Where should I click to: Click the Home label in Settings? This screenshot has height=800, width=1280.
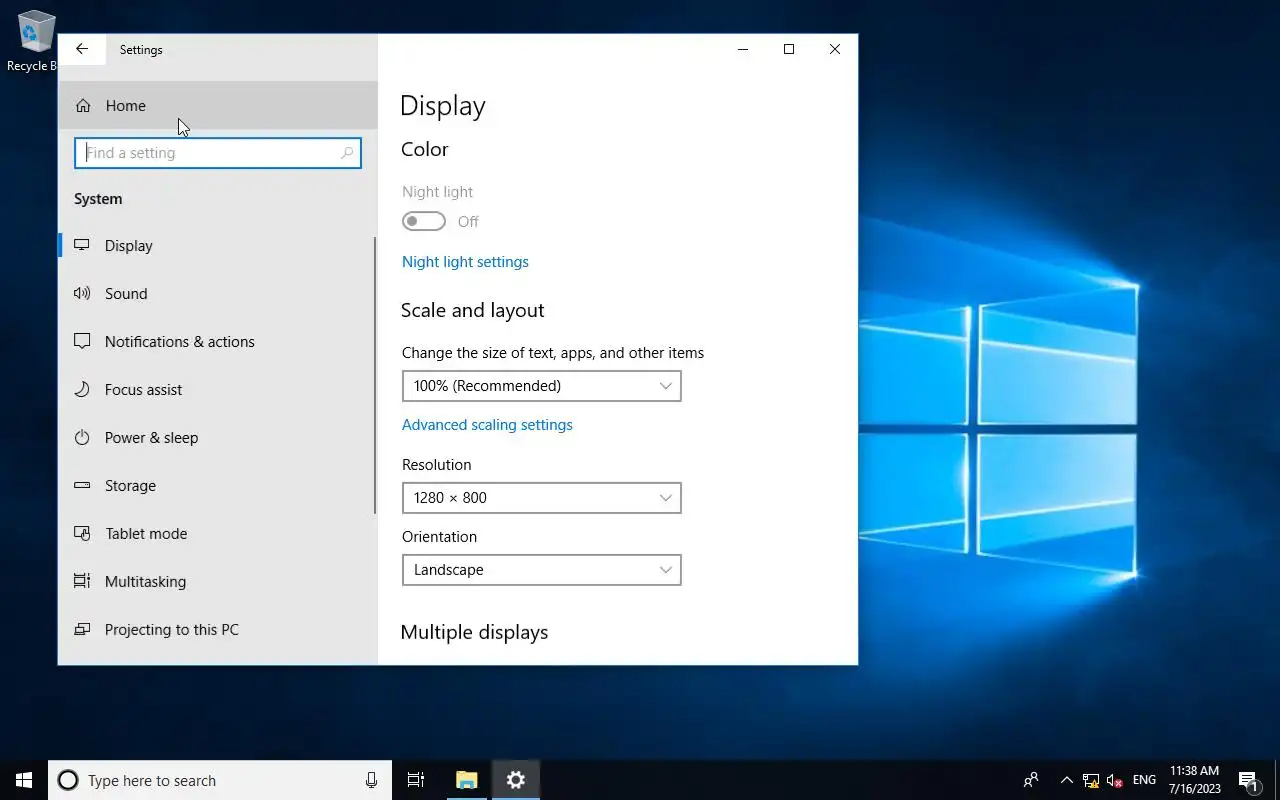pos(126,106)
